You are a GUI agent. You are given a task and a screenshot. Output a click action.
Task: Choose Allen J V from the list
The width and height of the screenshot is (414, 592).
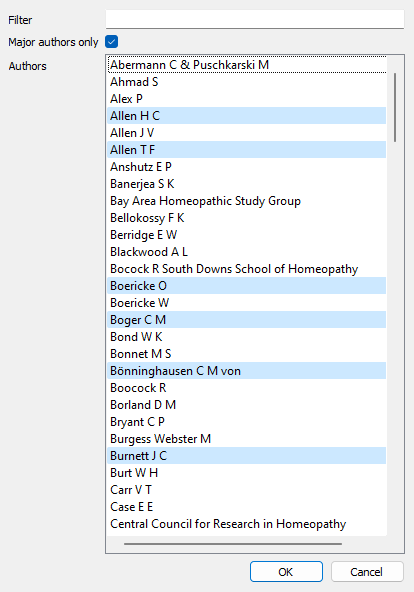coord(247,133)
